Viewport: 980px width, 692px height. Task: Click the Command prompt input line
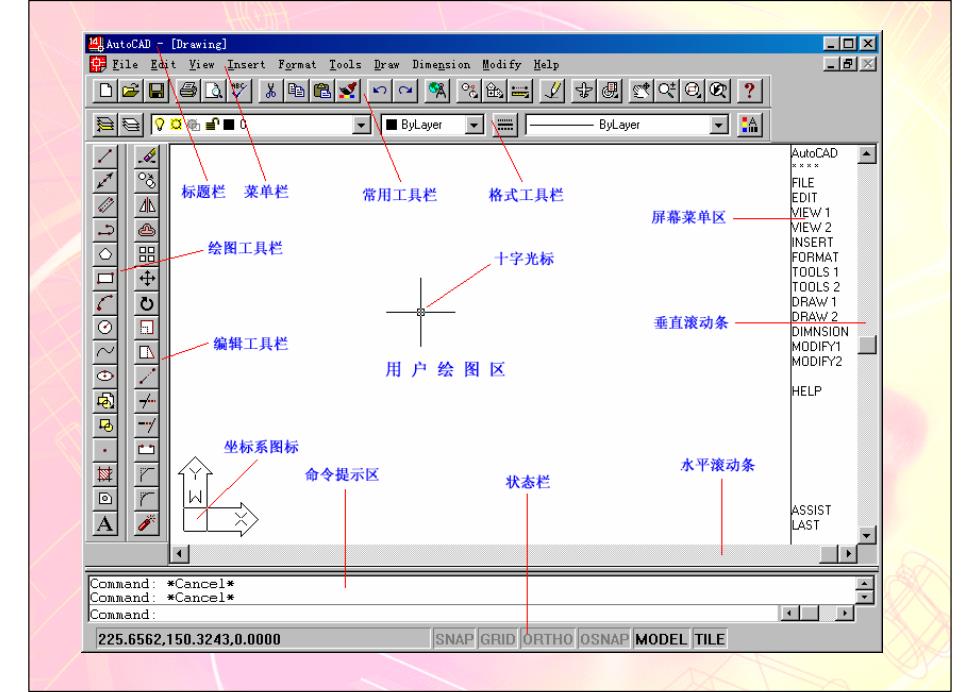pos(434,614)
